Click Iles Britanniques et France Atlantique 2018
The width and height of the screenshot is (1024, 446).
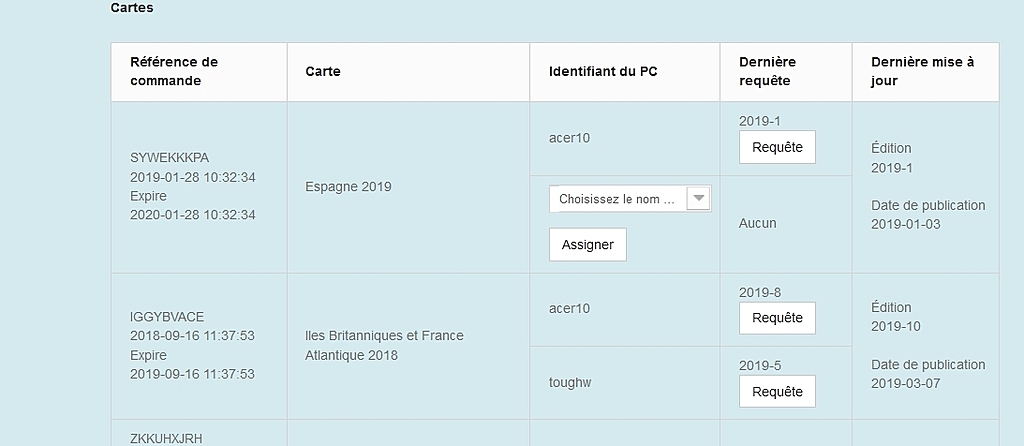[384, 345]
